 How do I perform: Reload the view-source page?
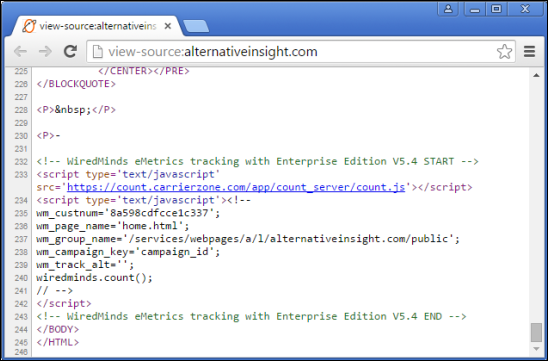pos(70,51)
